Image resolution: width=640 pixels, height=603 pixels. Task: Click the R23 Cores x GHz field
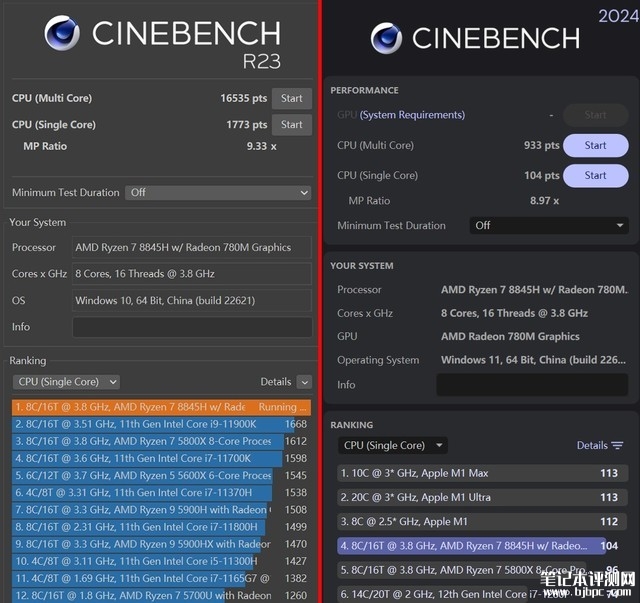click(x=192, y=274)
